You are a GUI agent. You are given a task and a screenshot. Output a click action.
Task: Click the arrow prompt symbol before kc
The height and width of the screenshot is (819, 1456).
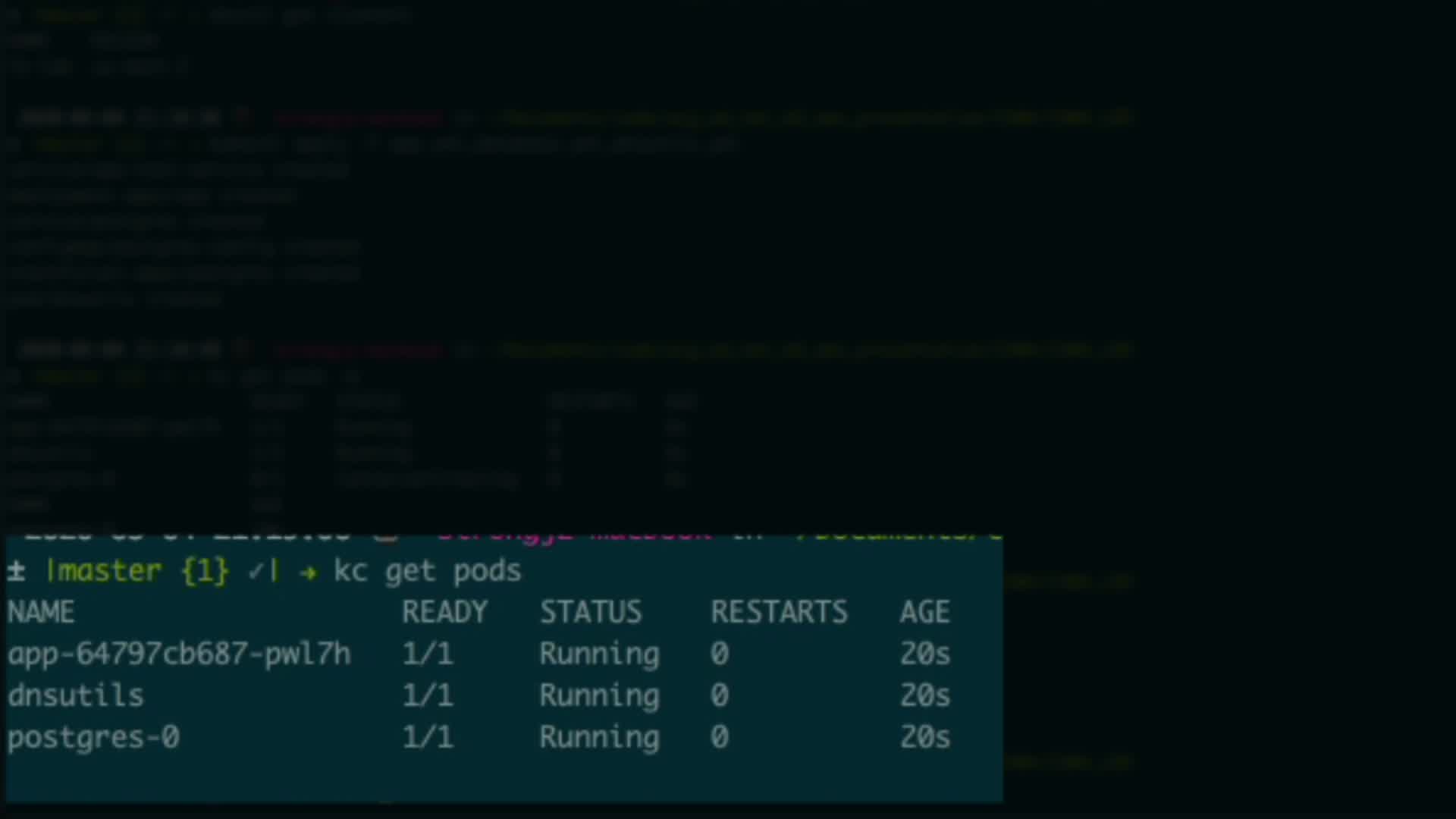point(308,573)
